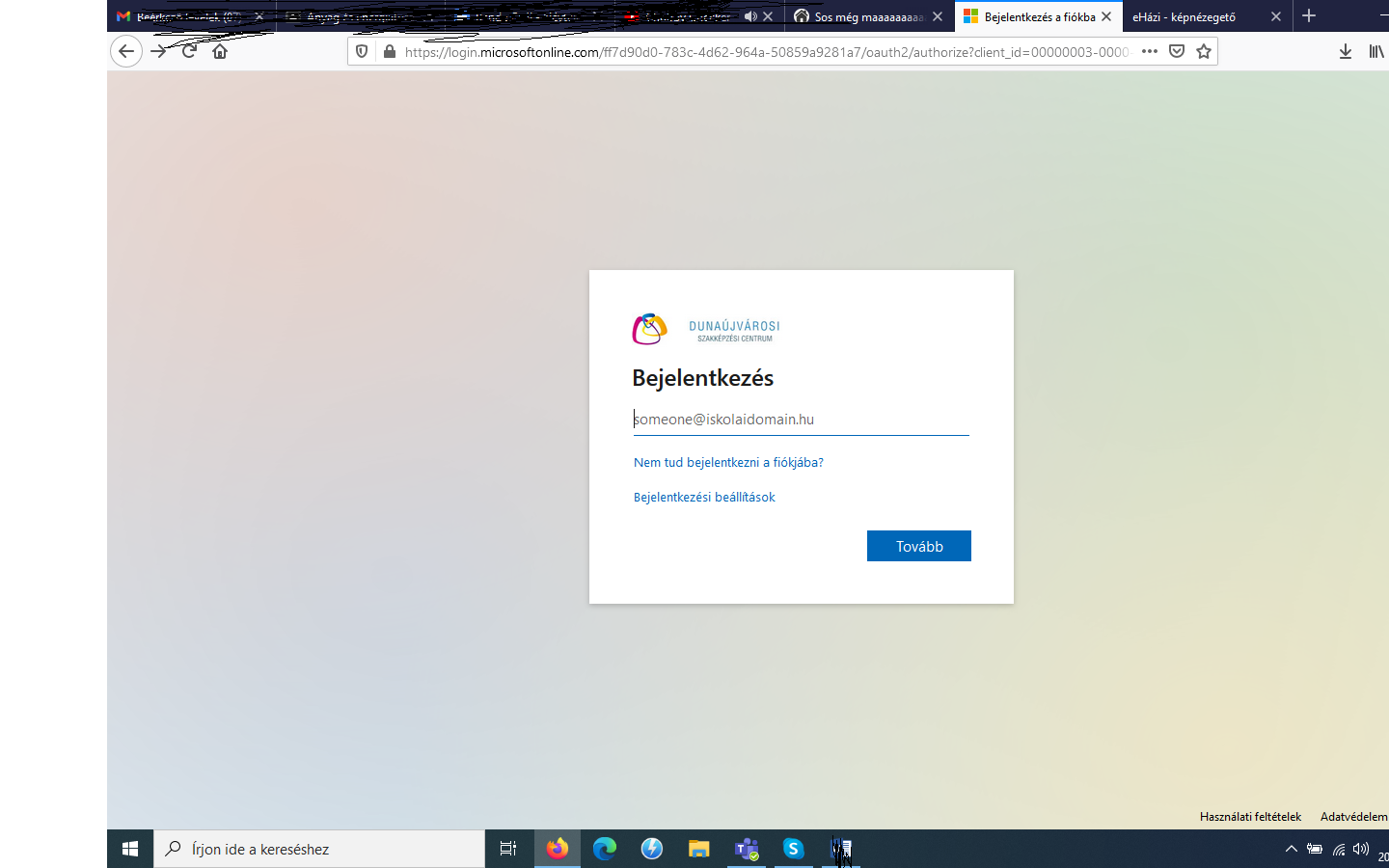Bookmark this page with the star icon
The image size is (1389, 868).
coord(1204,51)
